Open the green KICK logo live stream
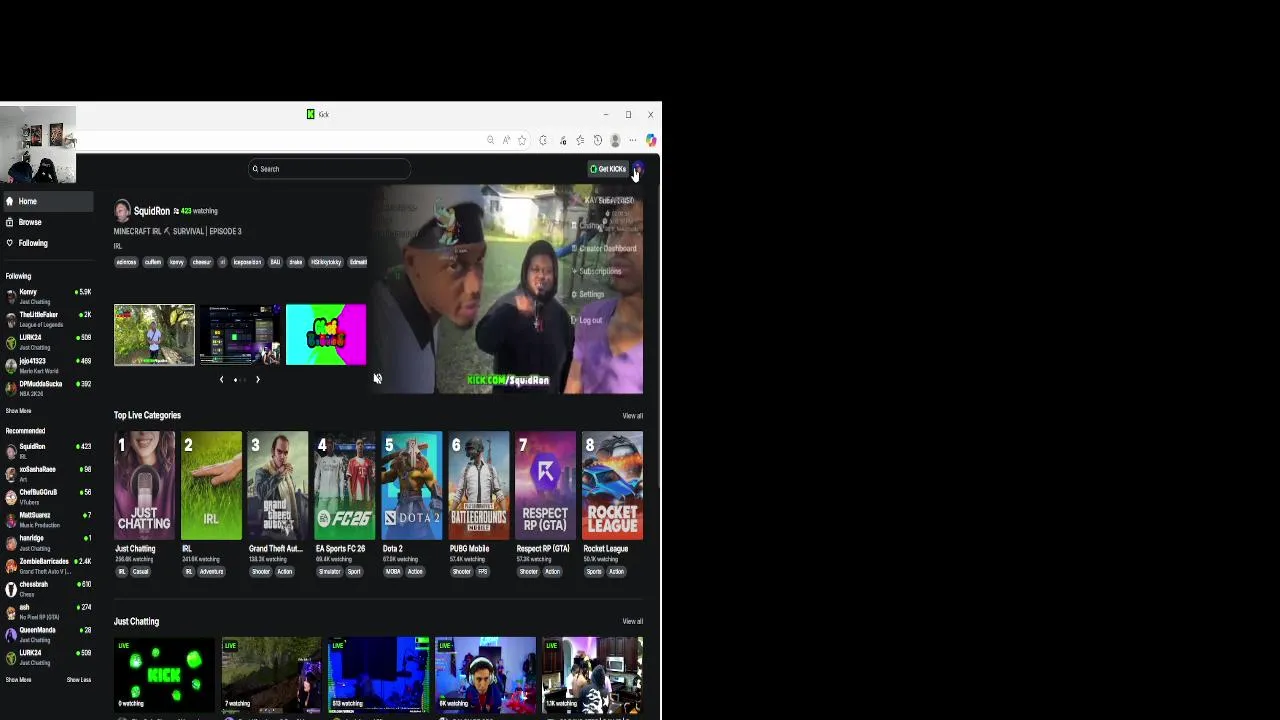1280x720 pixels. tap(164, 673)
